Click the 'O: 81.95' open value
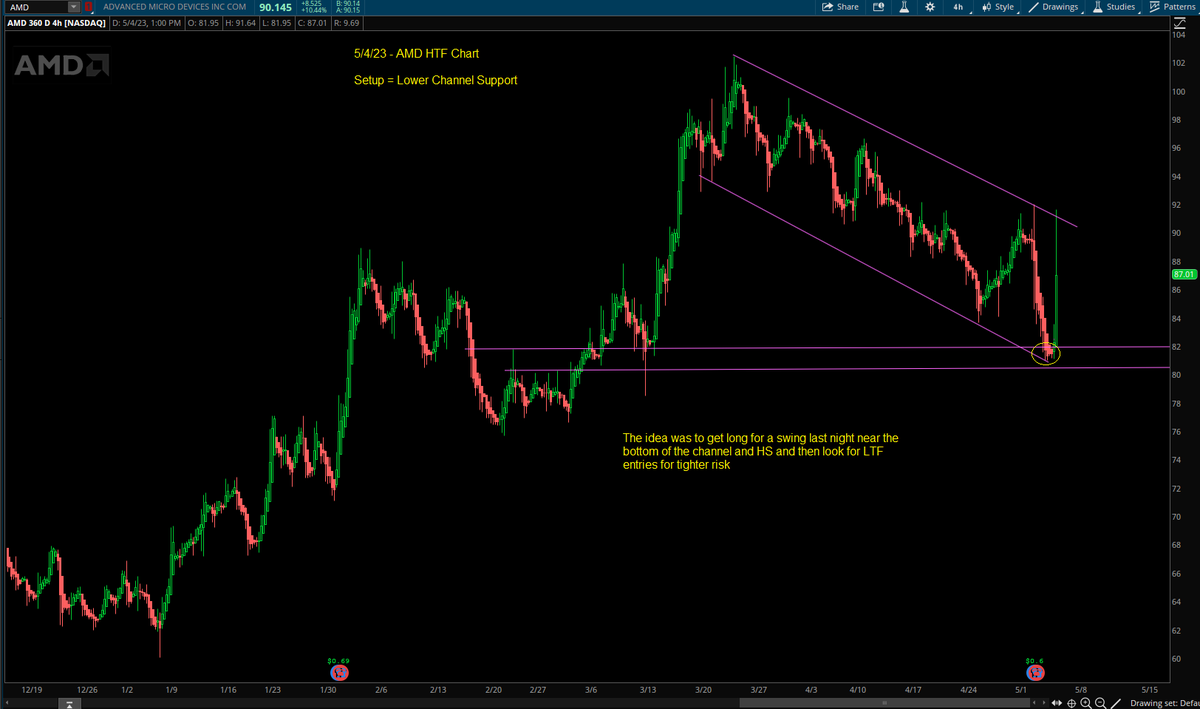 pyautogui.click(x=205, y=21)
